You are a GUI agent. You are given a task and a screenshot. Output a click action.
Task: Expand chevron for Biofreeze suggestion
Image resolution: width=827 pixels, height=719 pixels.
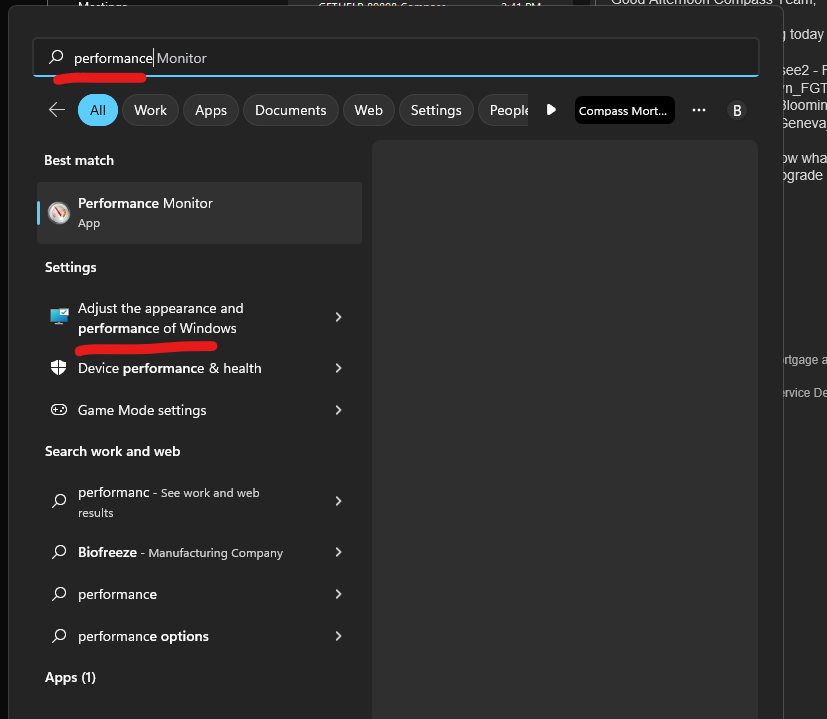coord(339,552)
